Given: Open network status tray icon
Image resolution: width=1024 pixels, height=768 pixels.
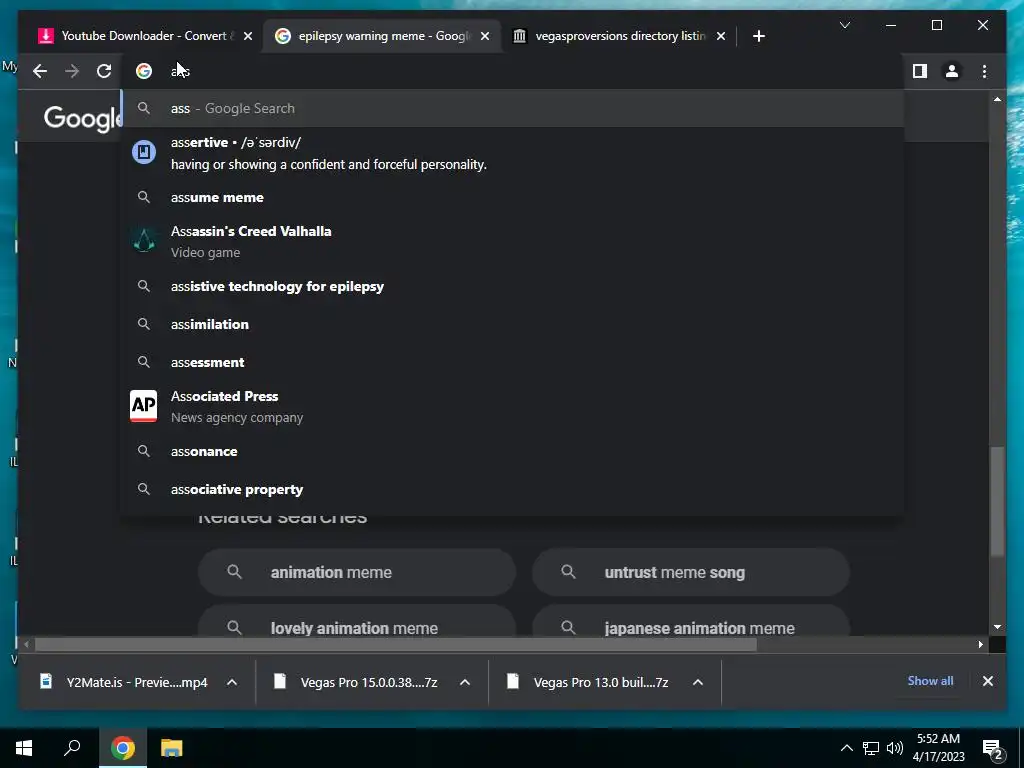Looking at the screenshot, I should [x=871, y=748].
